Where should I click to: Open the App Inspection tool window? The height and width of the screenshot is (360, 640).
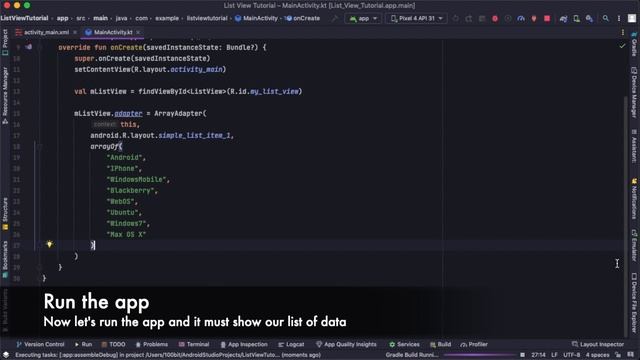pos(244,344)
